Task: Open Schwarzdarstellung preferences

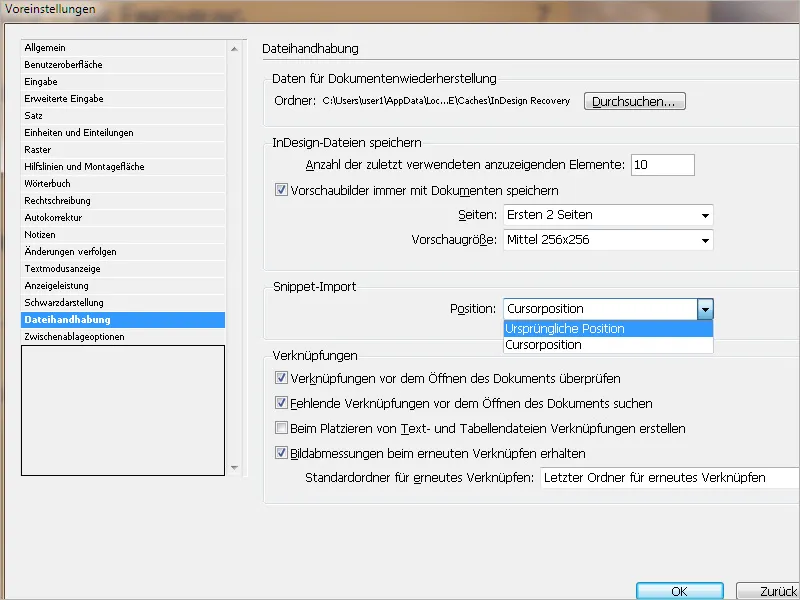Action: [x=123, y=303]
